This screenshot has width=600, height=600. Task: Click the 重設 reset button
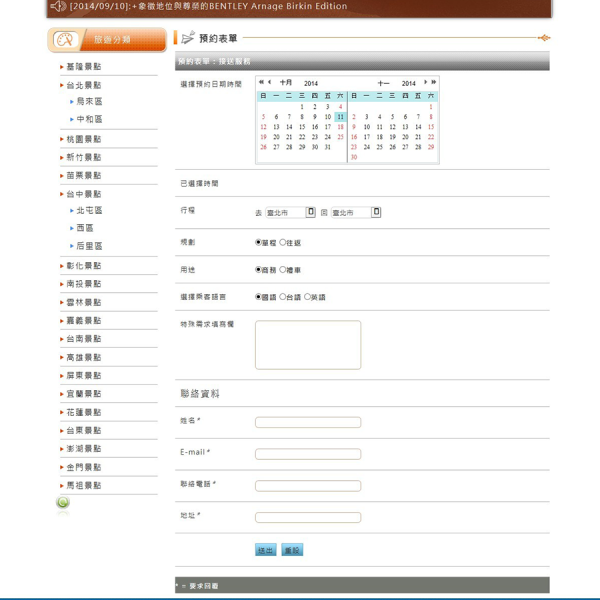tap(292, 550)
